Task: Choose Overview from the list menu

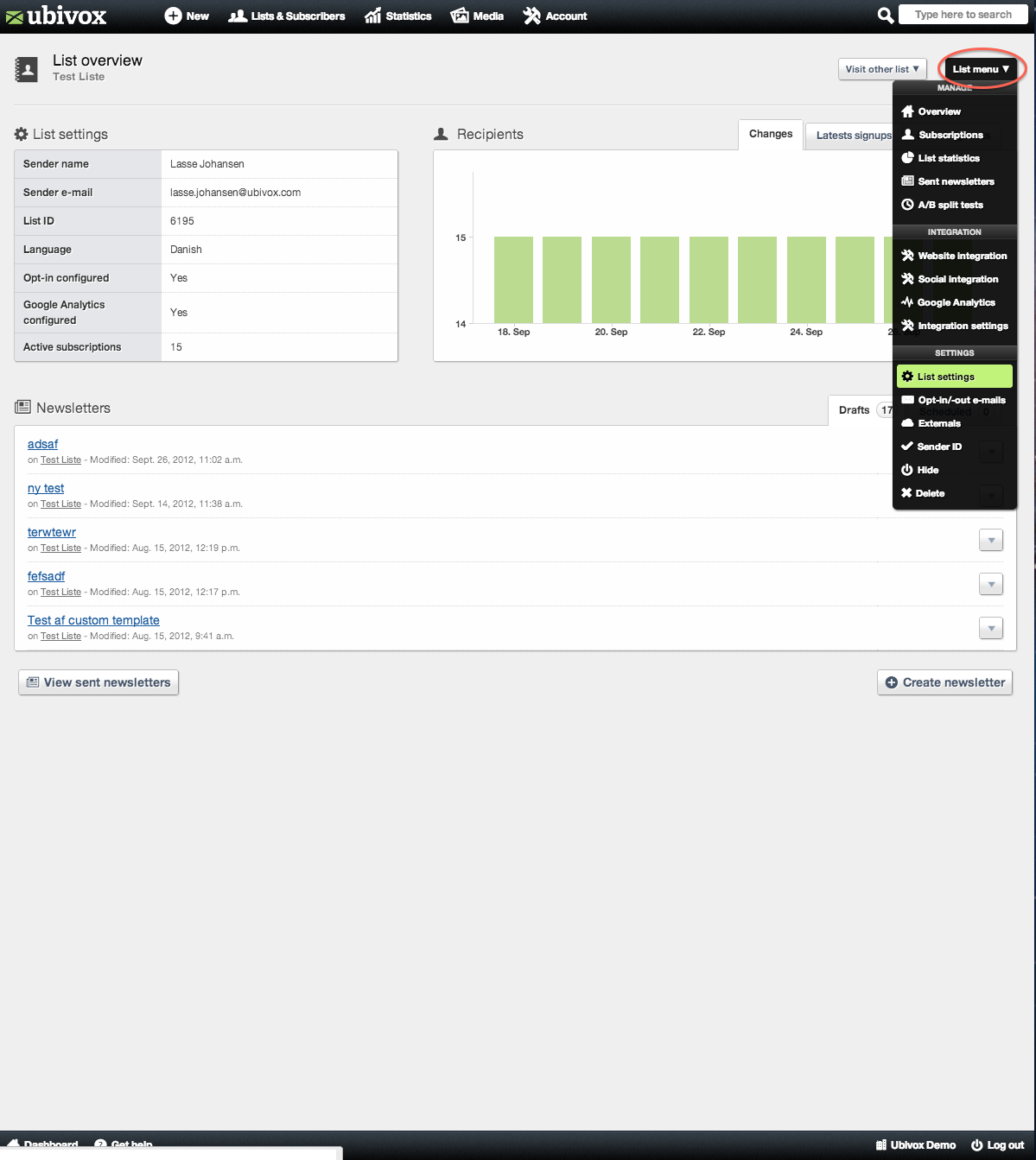Action: pos(955,111)
